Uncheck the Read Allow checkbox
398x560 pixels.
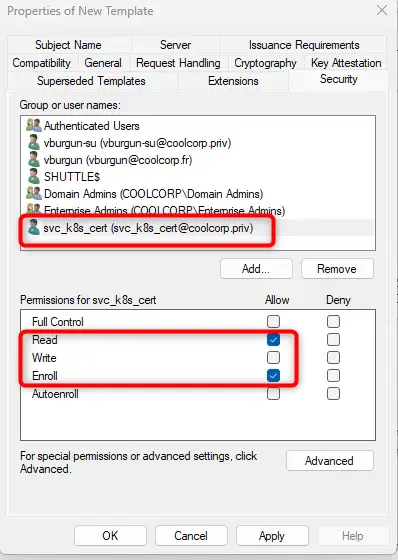coord(273,339)
